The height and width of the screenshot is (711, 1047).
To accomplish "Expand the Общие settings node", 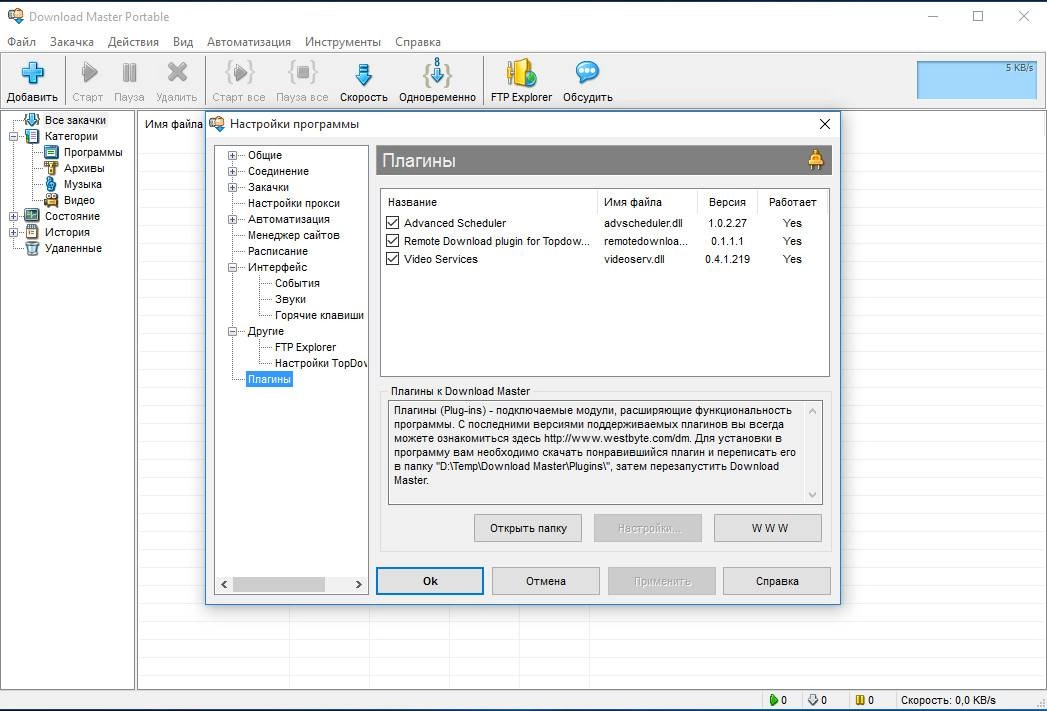I will pyautogui.click(x=232, y=156).
